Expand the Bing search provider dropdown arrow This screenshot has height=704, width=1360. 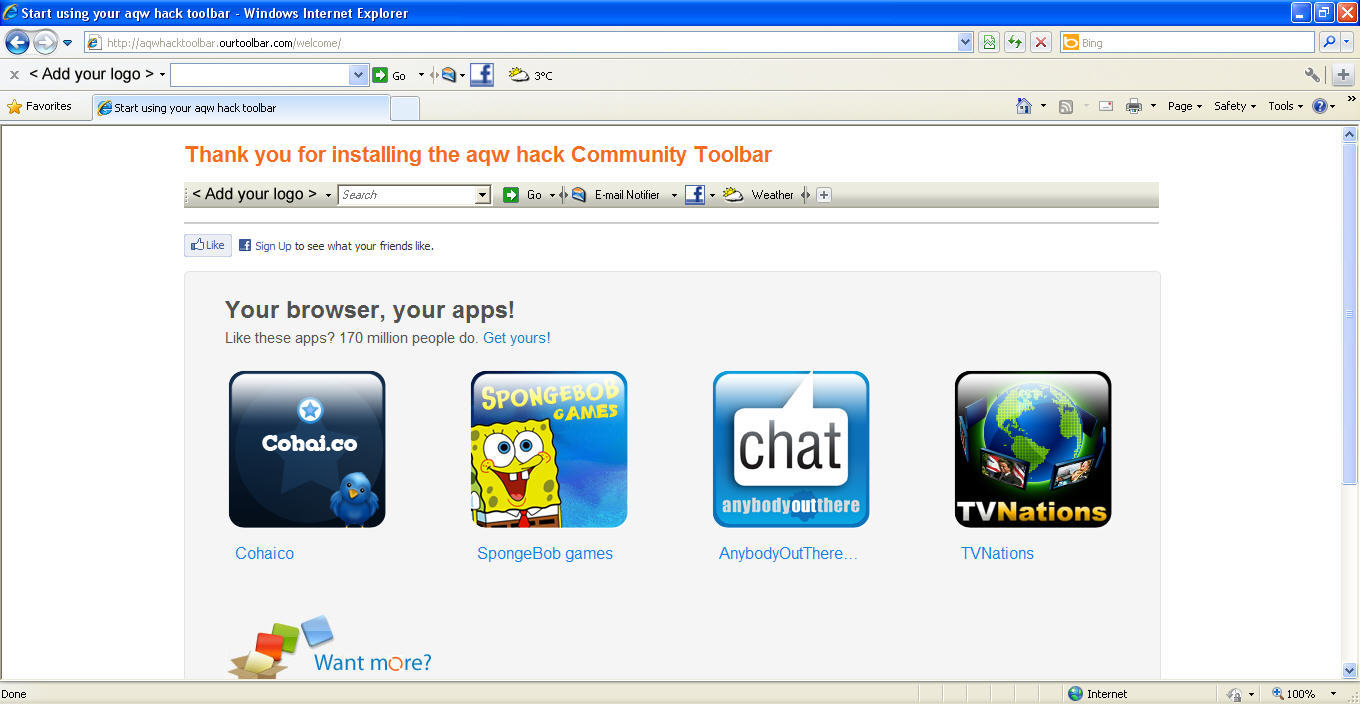(x=1347, y=42)
